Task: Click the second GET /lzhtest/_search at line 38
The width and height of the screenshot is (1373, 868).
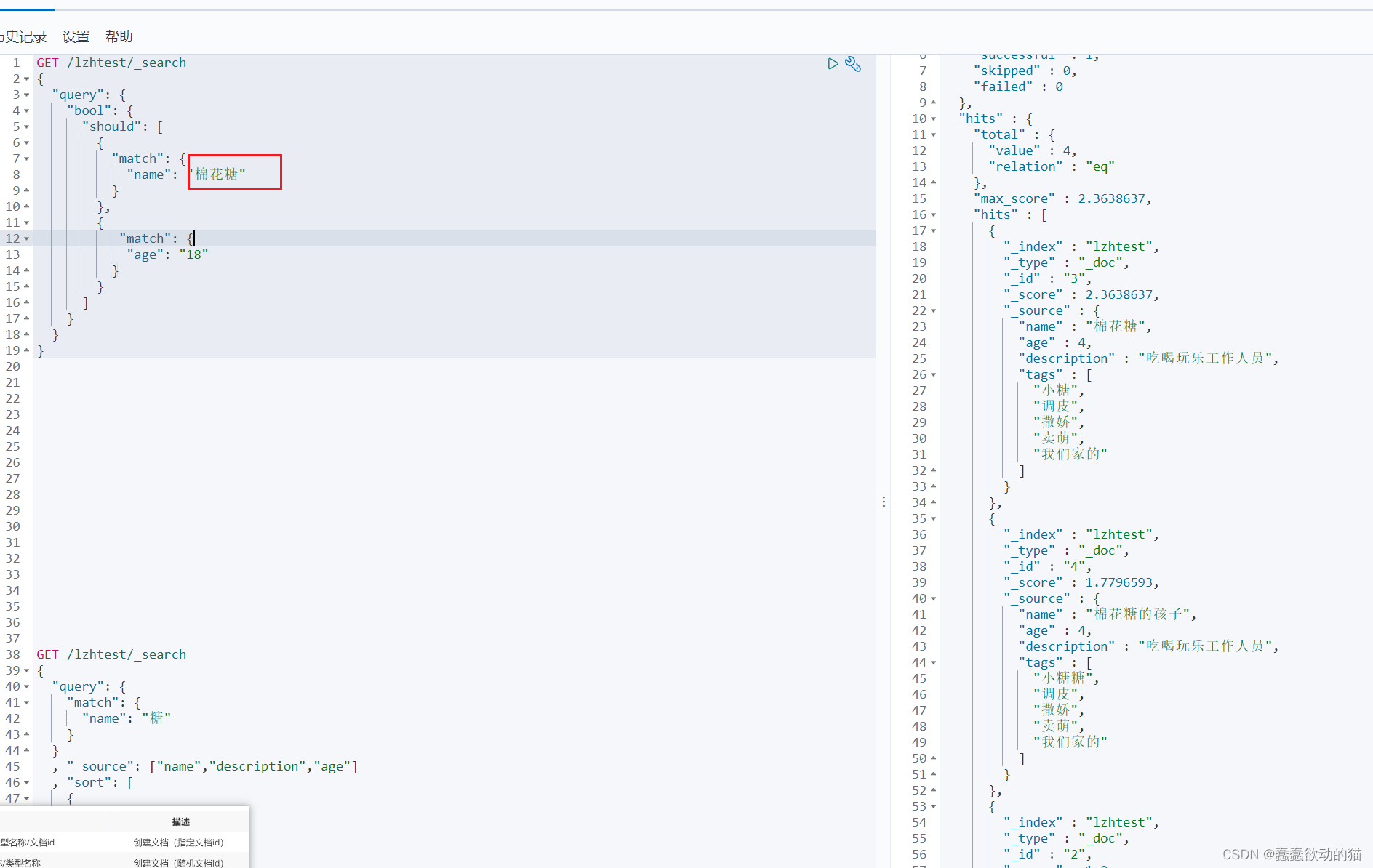Action: pos(111,654)
